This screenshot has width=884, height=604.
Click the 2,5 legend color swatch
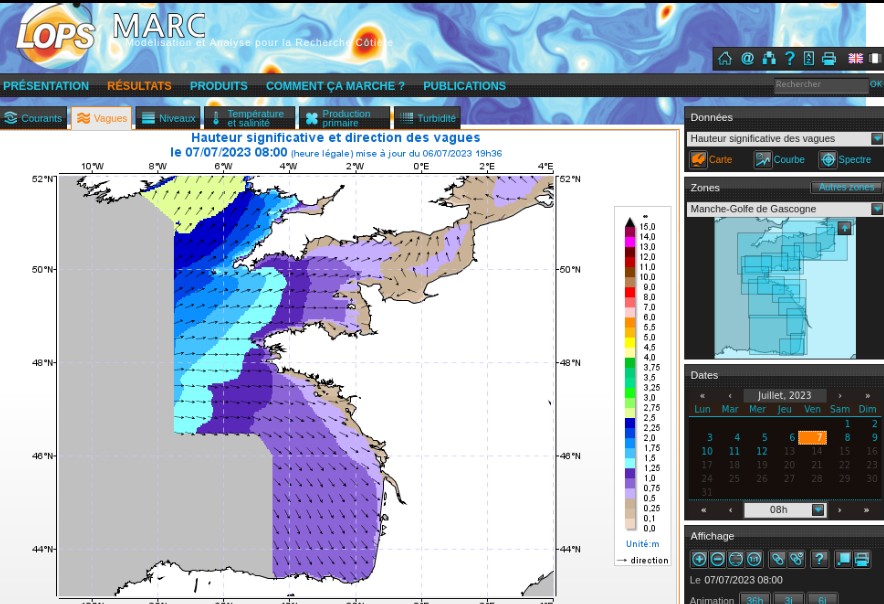click(630, 413)
